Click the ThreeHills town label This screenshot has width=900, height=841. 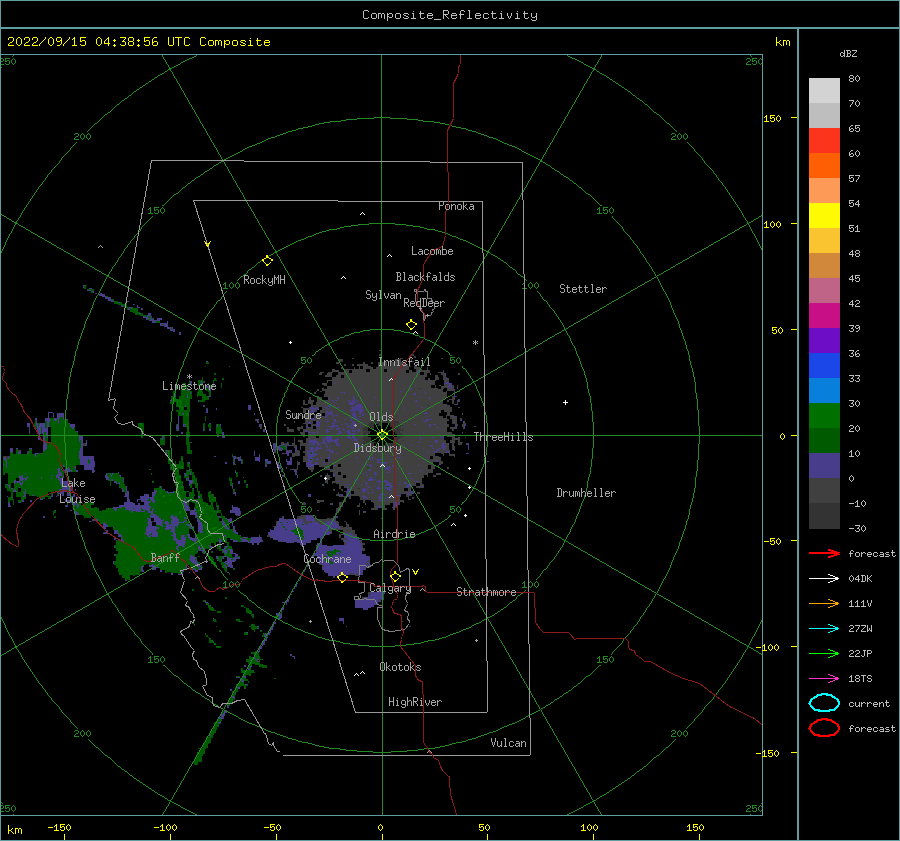[503, 437]
